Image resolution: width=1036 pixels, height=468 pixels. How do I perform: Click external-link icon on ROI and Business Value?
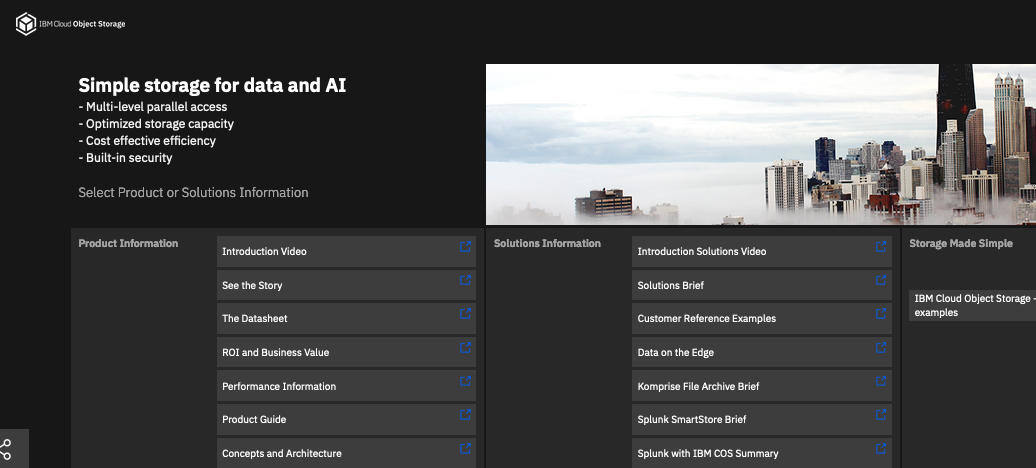pos(465,347)
